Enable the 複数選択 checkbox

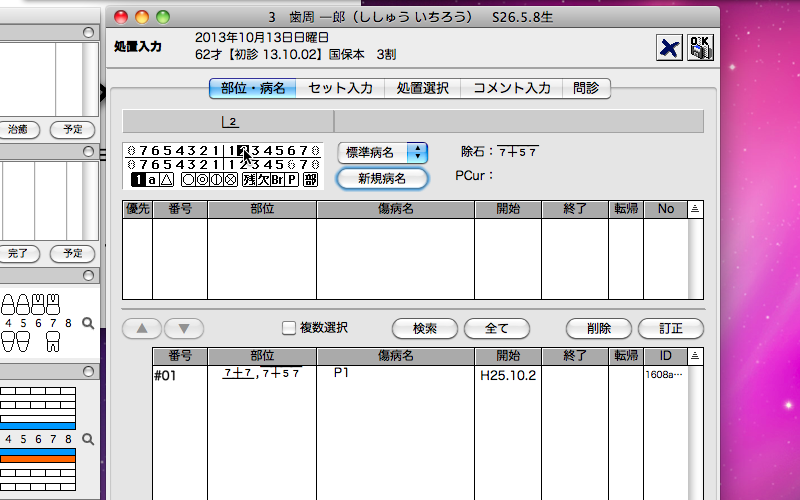[289, 328]
